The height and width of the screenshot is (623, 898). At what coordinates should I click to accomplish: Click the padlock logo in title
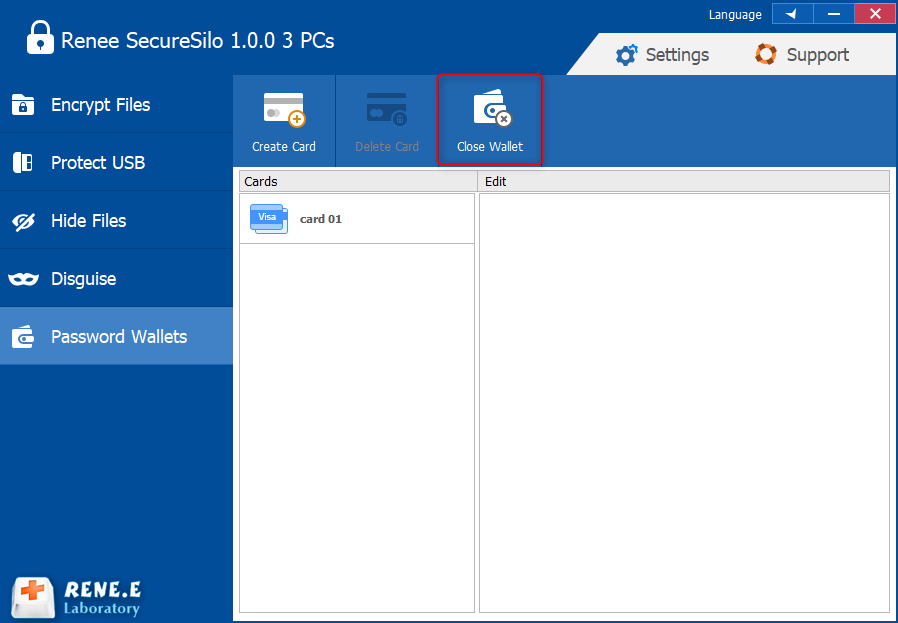click(x=40, y=38)
